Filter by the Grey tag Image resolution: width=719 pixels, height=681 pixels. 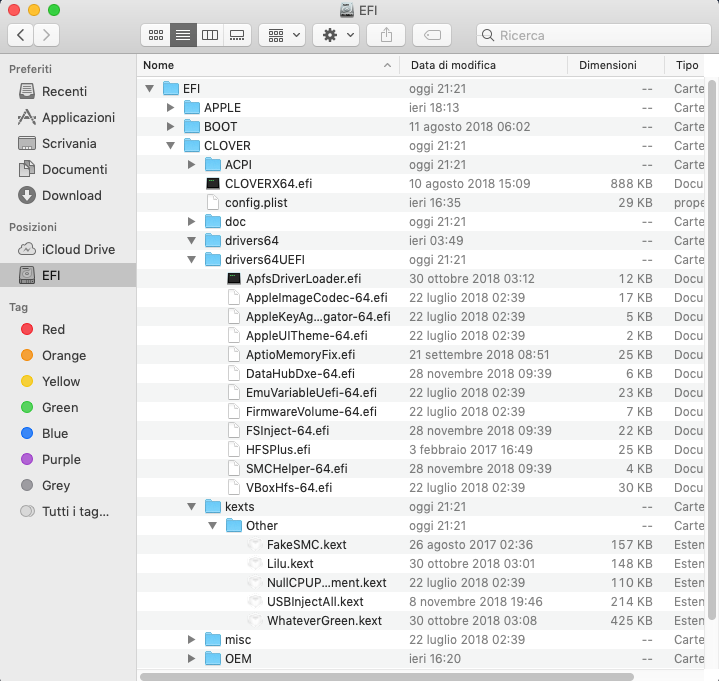tap(68, 485)
